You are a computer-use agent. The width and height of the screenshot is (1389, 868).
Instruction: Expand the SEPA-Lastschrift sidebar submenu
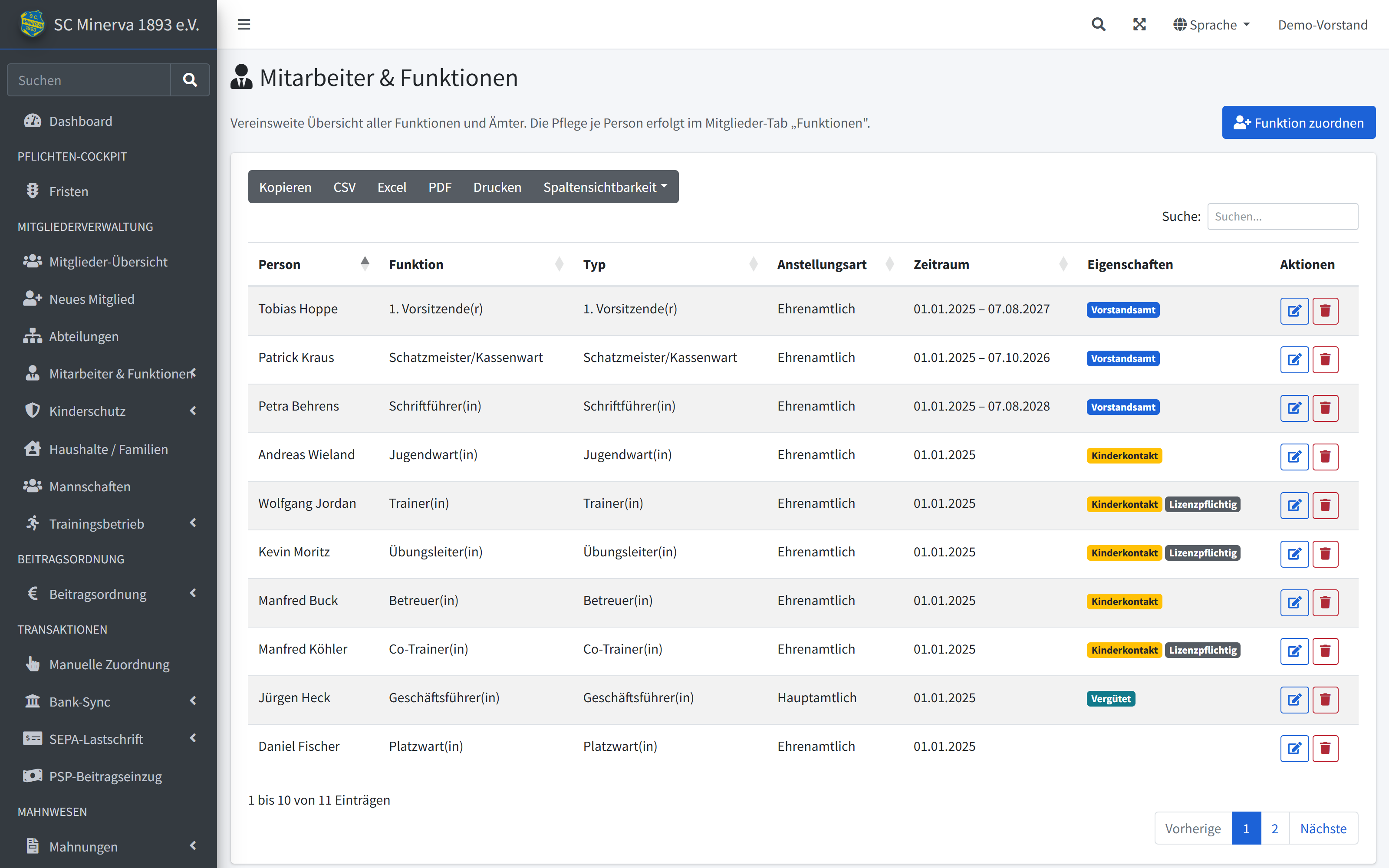(109, 739)
